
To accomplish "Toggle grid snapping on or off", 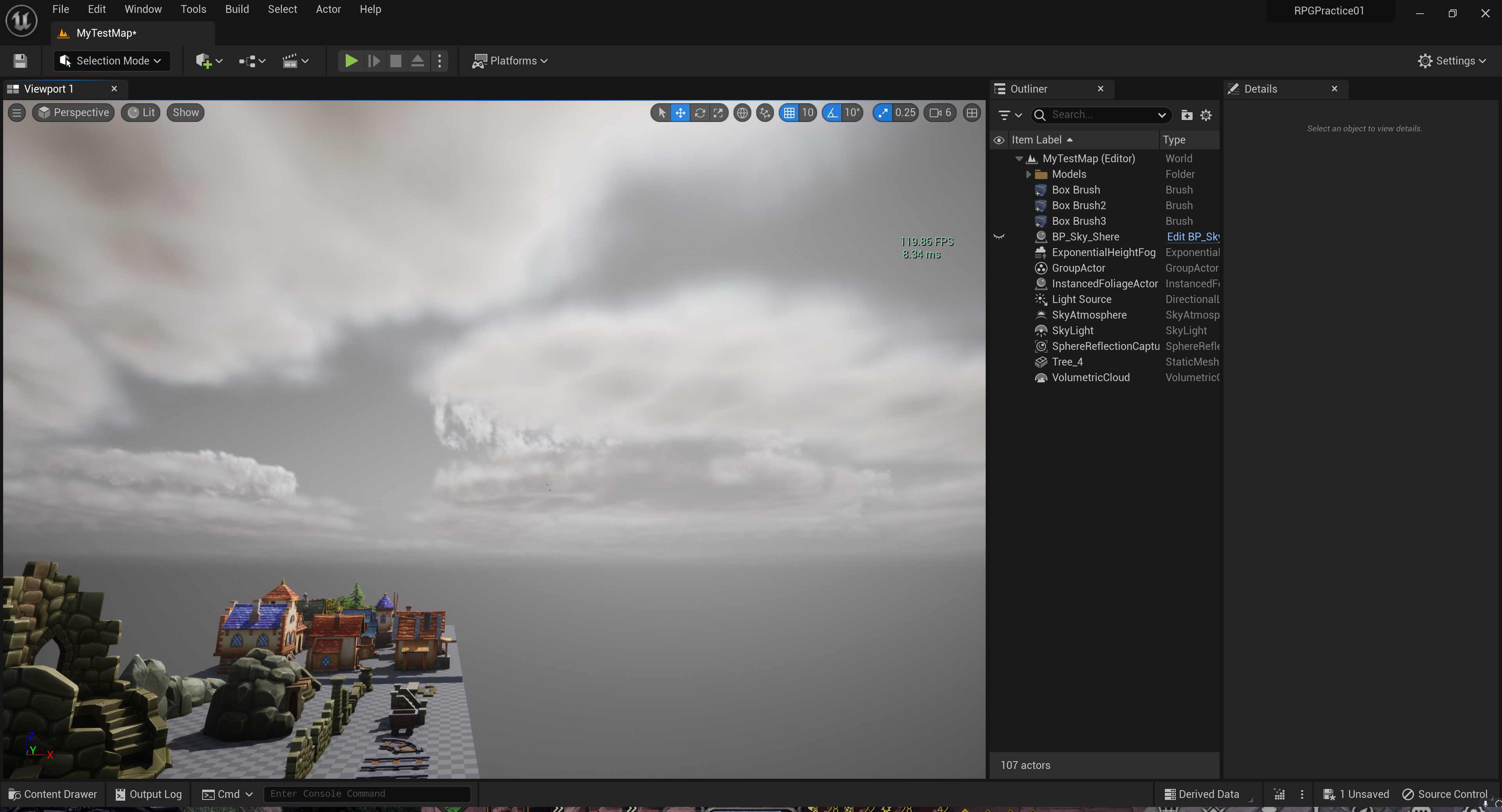I will (x=789, y=113).
